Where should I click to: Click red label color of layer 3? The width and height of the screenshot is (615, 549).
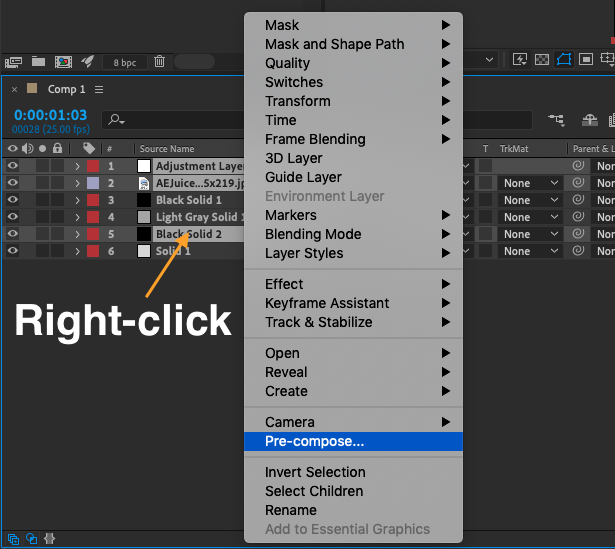click(x=93, y=200)
